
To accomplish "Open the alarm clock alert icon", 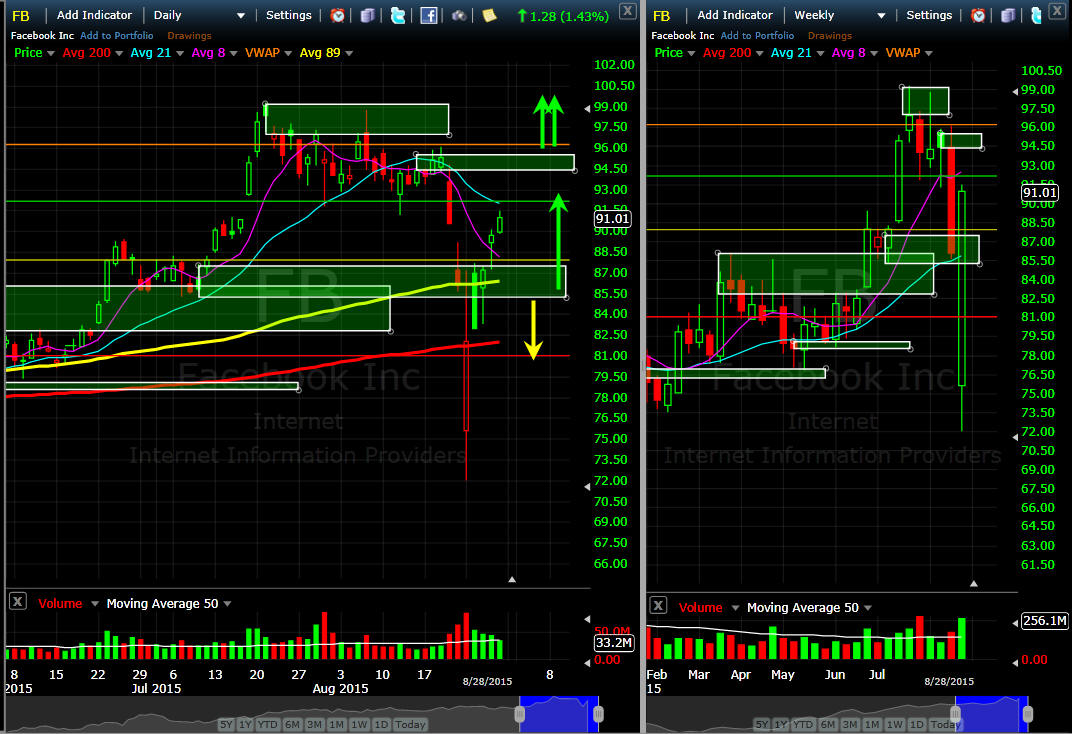I will click(337, 15).
